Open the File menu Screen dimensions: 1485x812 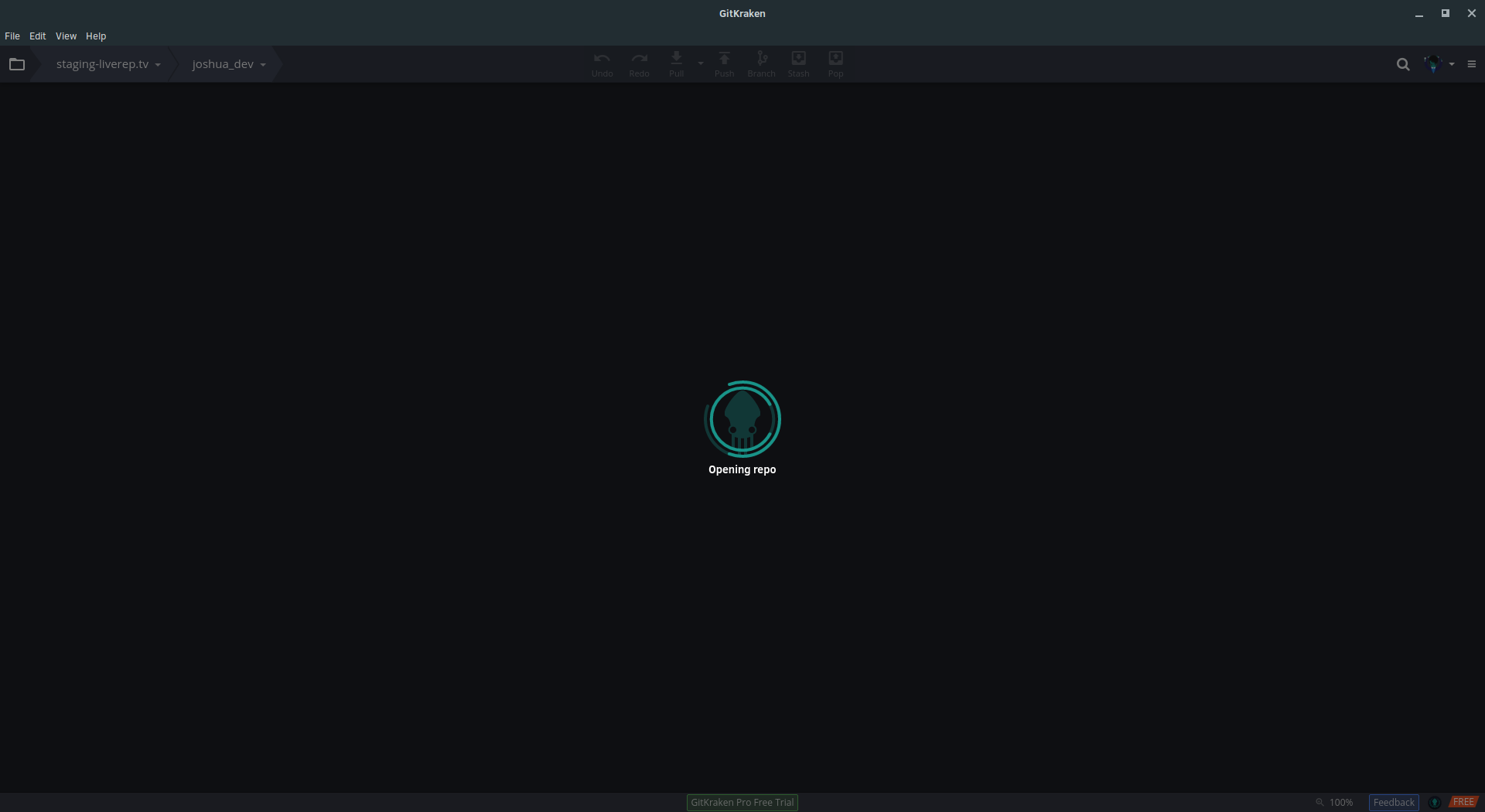[12, 36]
